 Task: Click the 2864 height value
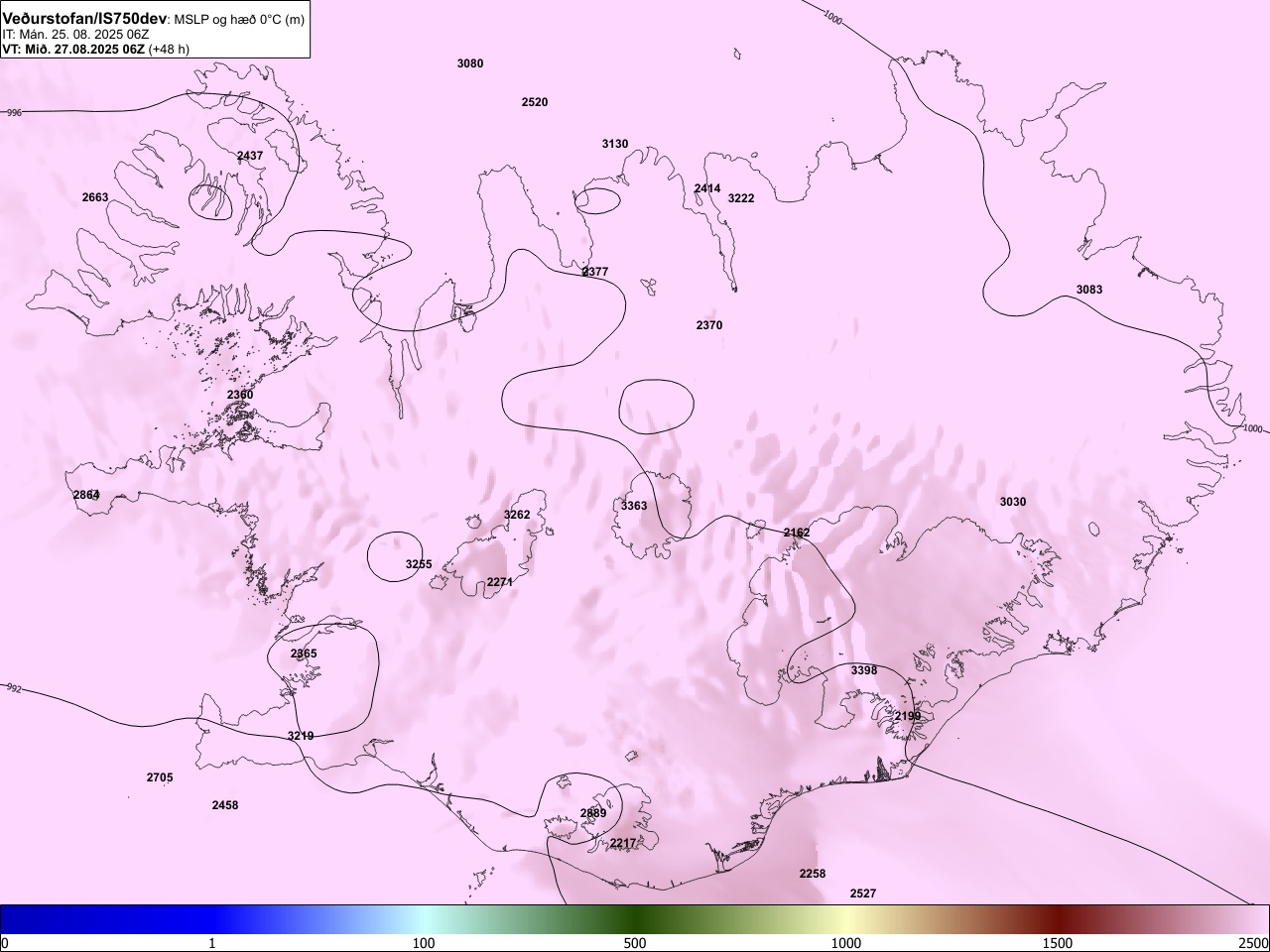(x=86, y=495)
